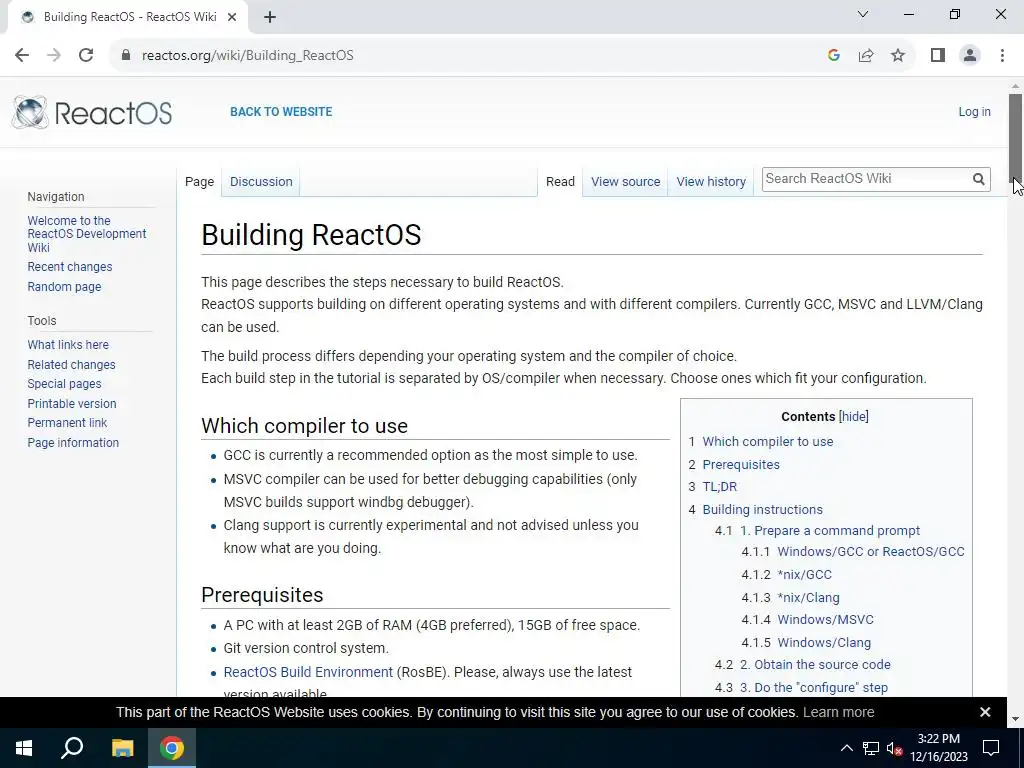Open the notification center icon
1024x768 pixels.
point(991,748)
